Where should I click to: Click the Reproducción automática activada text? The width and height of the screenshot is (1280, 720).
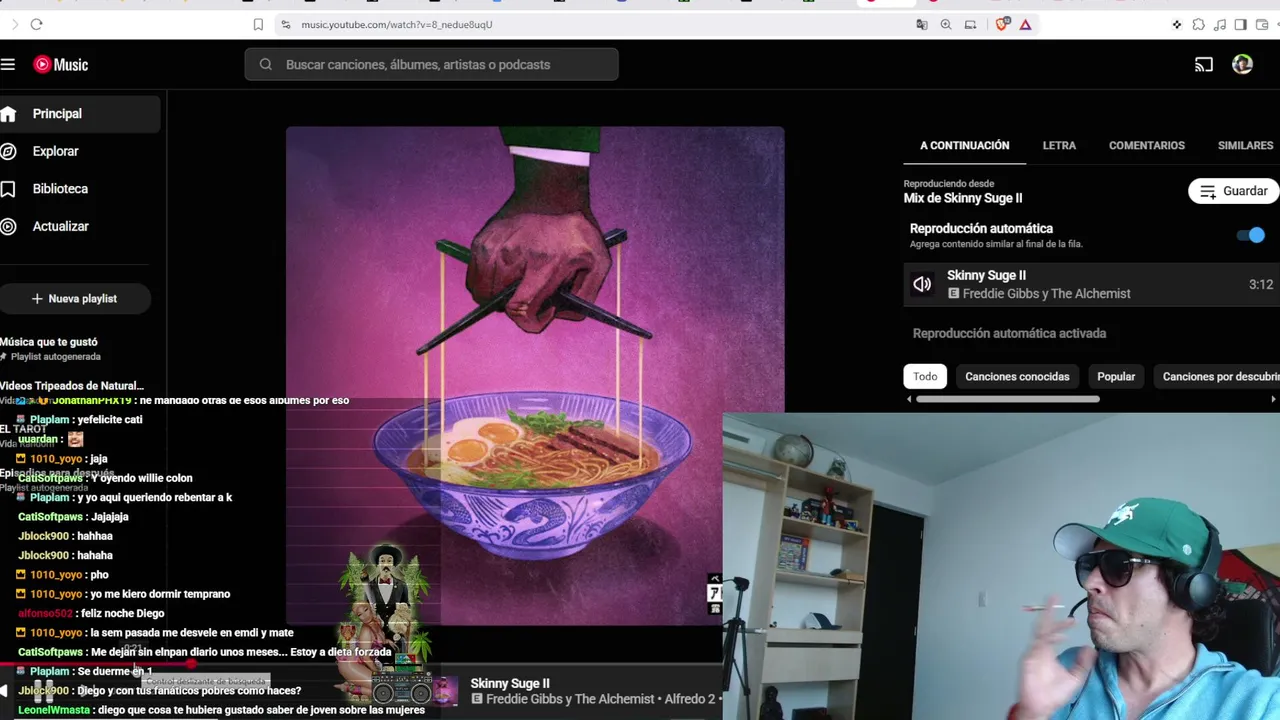1009,334
